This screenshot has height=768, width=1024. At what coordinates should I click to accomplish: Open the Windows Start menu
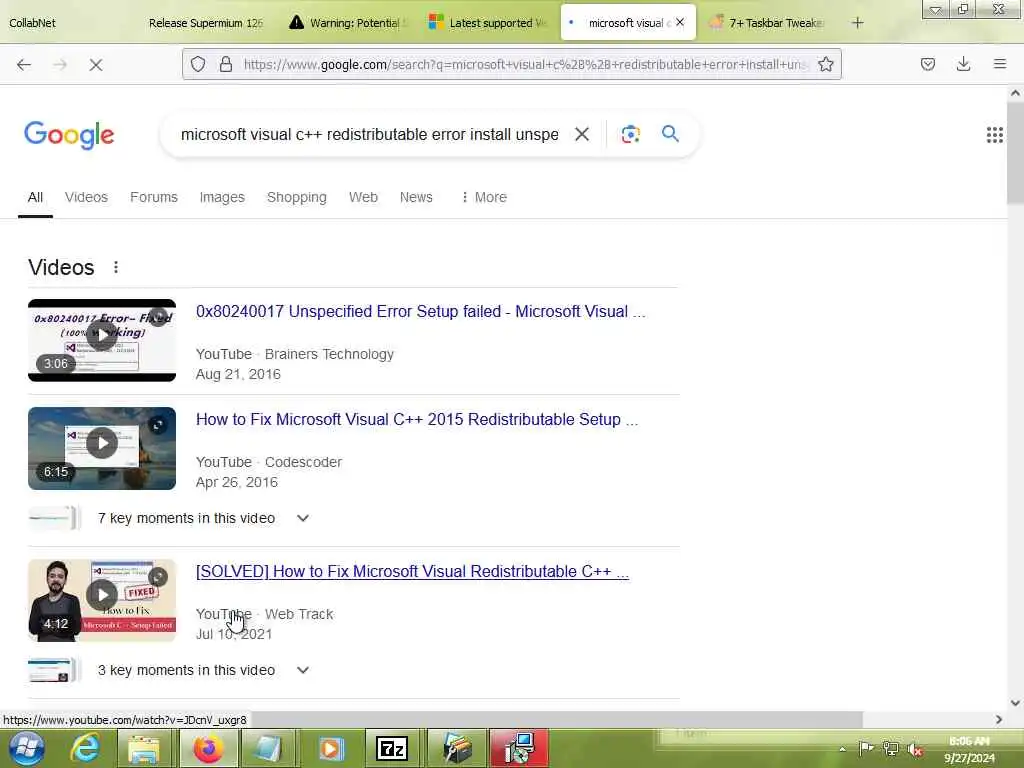[26, 748]
